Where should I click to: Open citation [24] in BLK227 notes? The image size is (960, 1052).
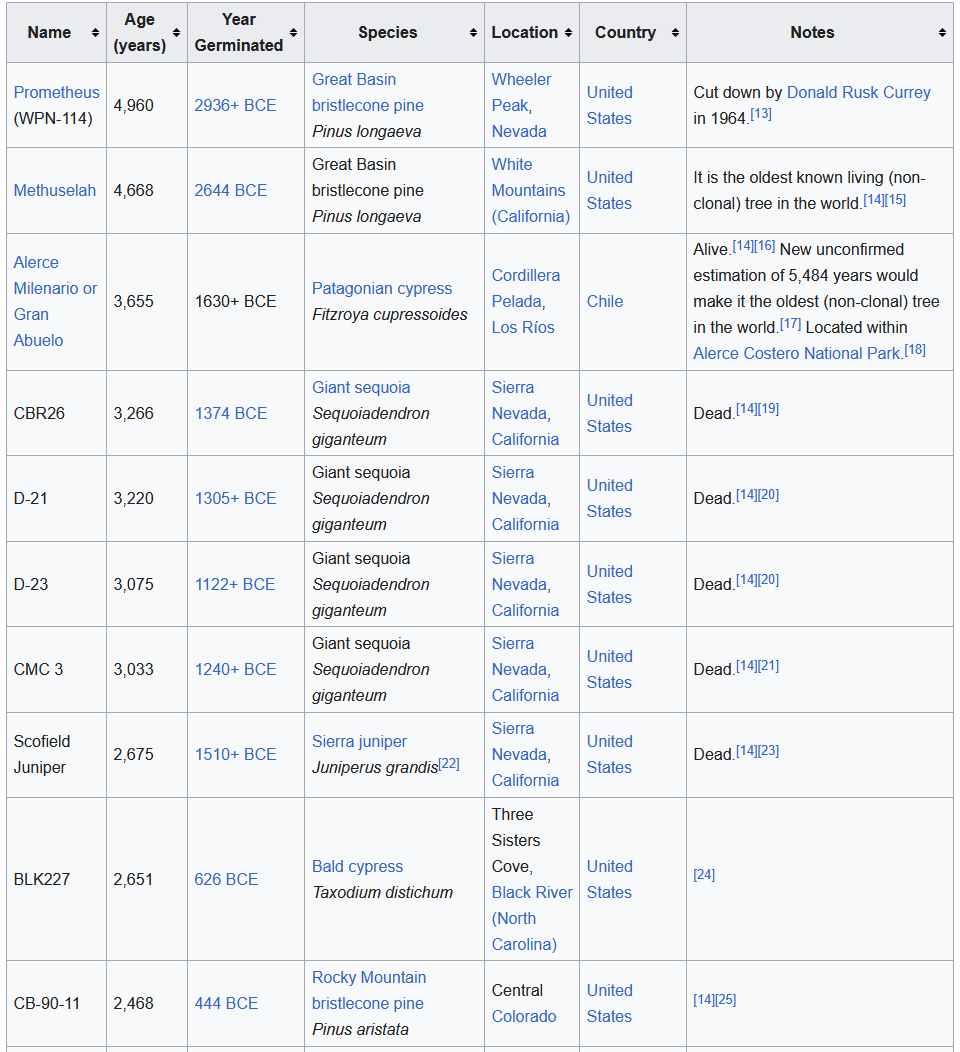coord(704,875)
